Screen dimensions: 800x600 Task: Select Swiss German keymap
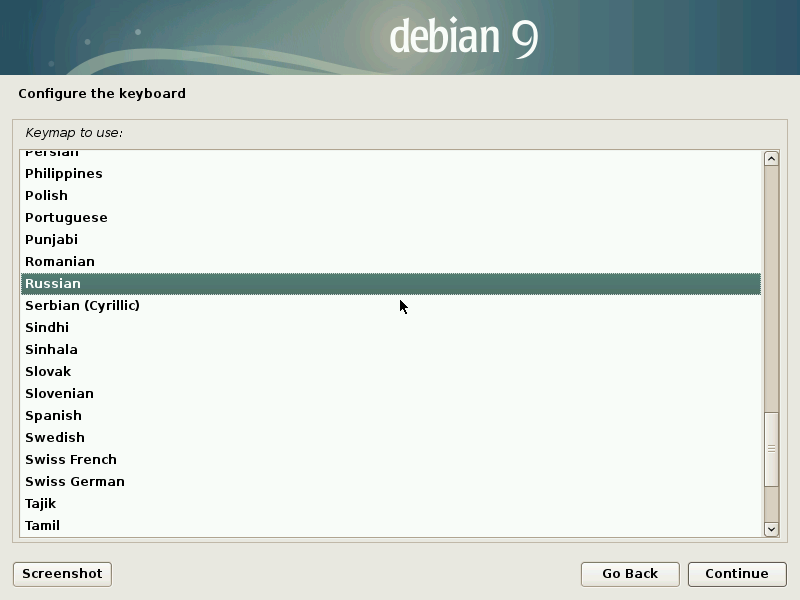click(x=391, y=481)
